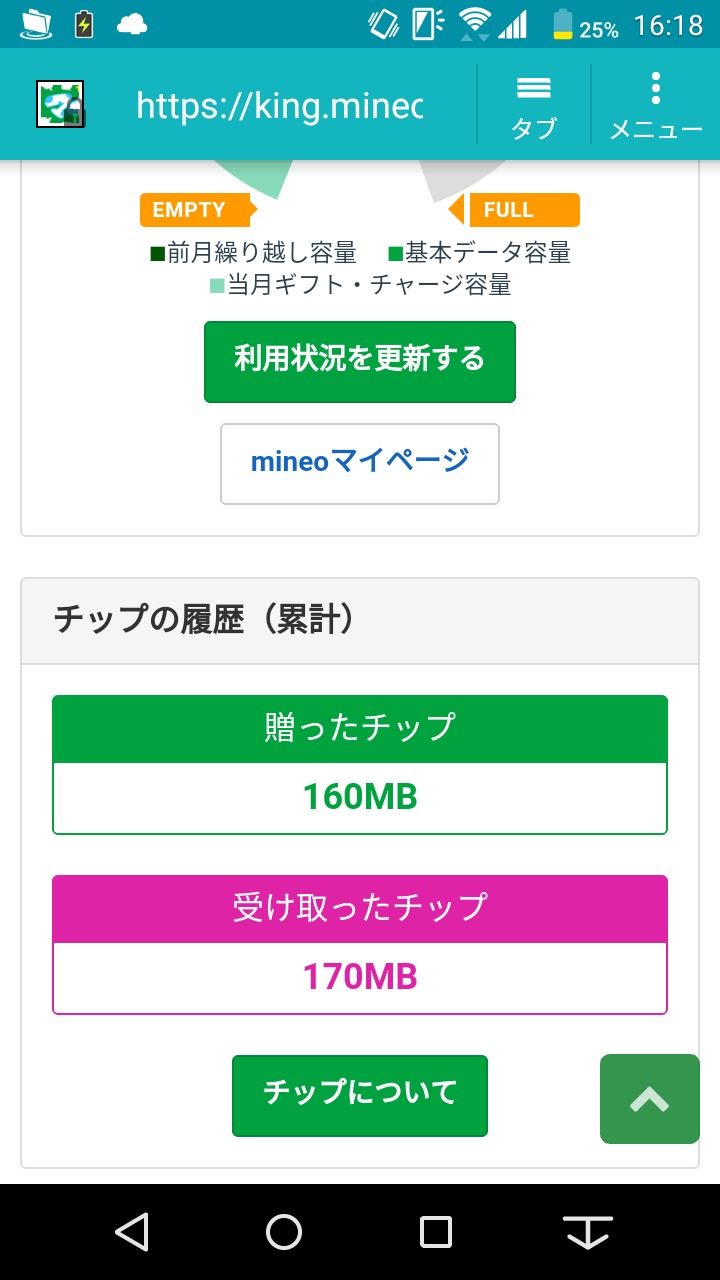Tap the FULL gauge label
Viewport: 720px width, 1280px height.
pos(514,210)
